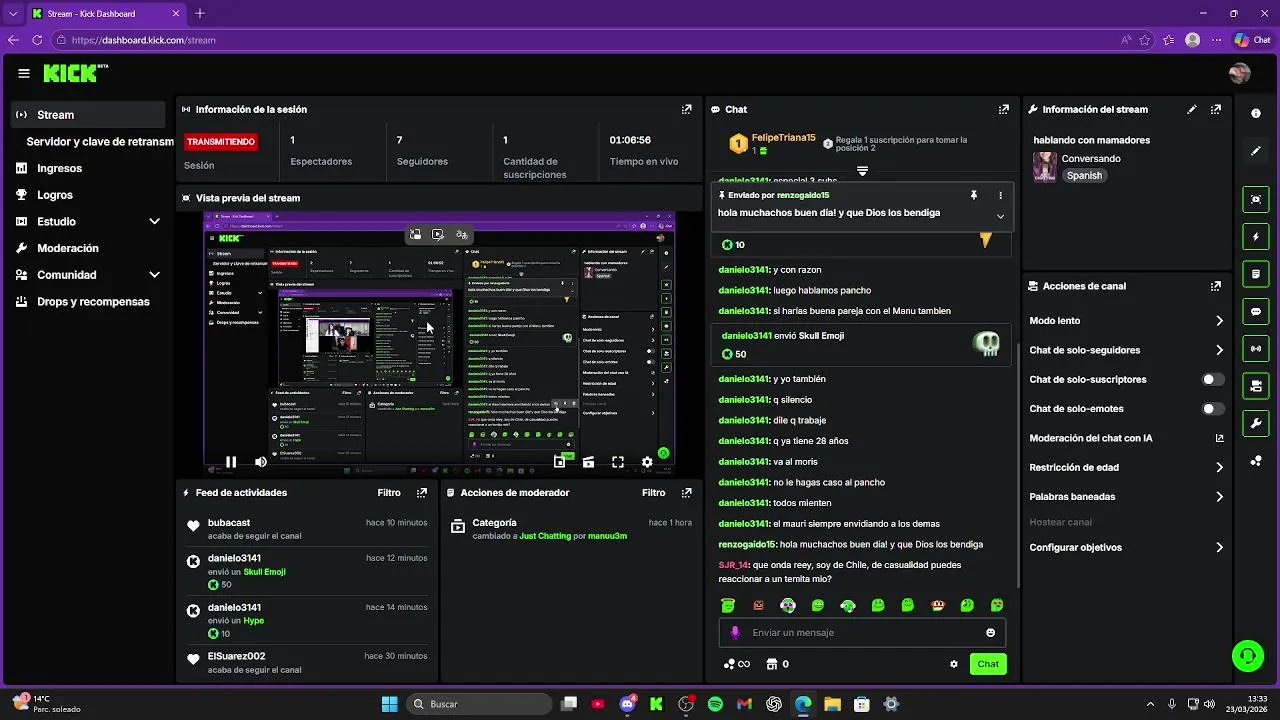The height and width of the screenshot is (720, 1280).
Task: Enable Chat de solo-emotes toggle
Action: (x=1213, y=409)
